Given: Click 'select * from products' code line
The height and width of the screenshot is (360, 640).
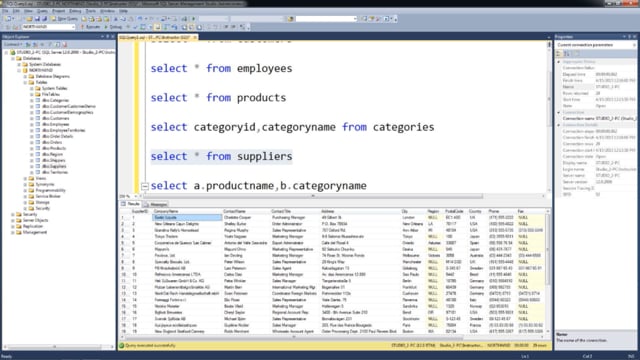Looking at the screenshot, I should point(218,98).
